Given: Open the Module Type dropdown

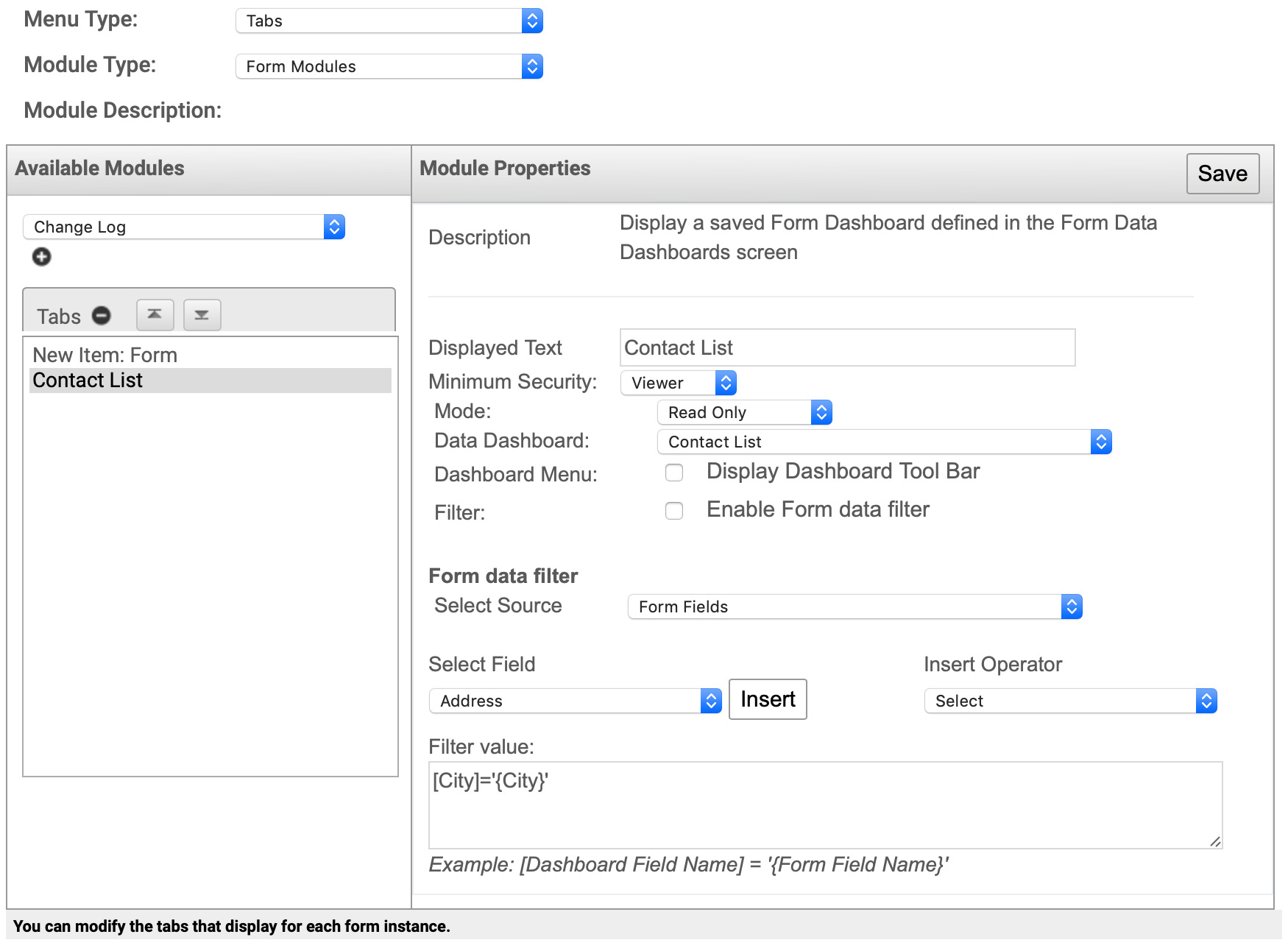Looking at the screenshot, I should [389, 66].
